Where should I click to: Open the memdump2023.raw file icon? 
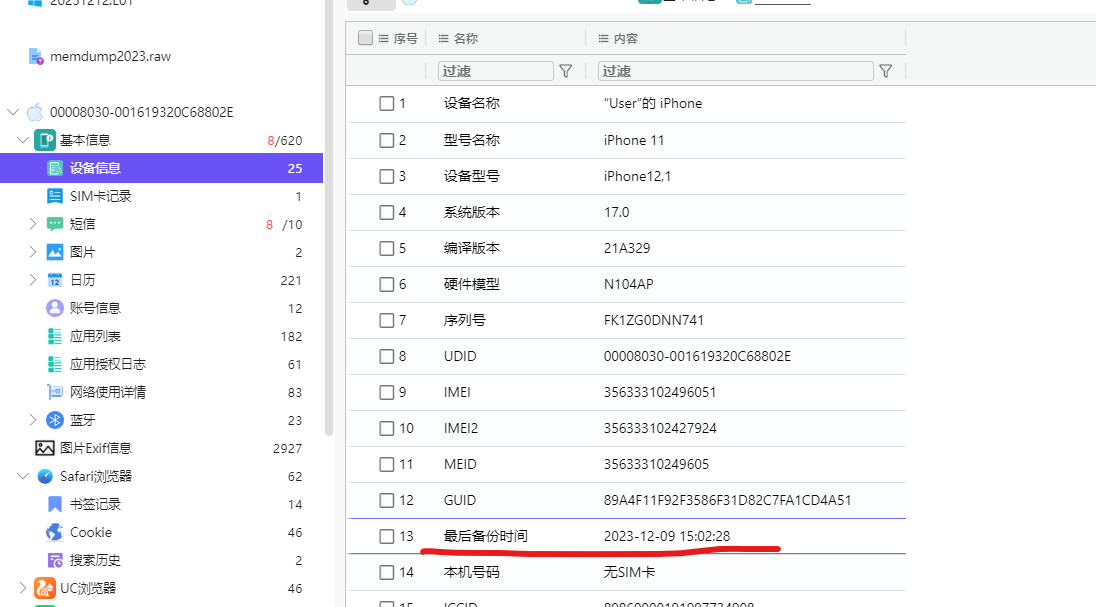click(35, 56)
